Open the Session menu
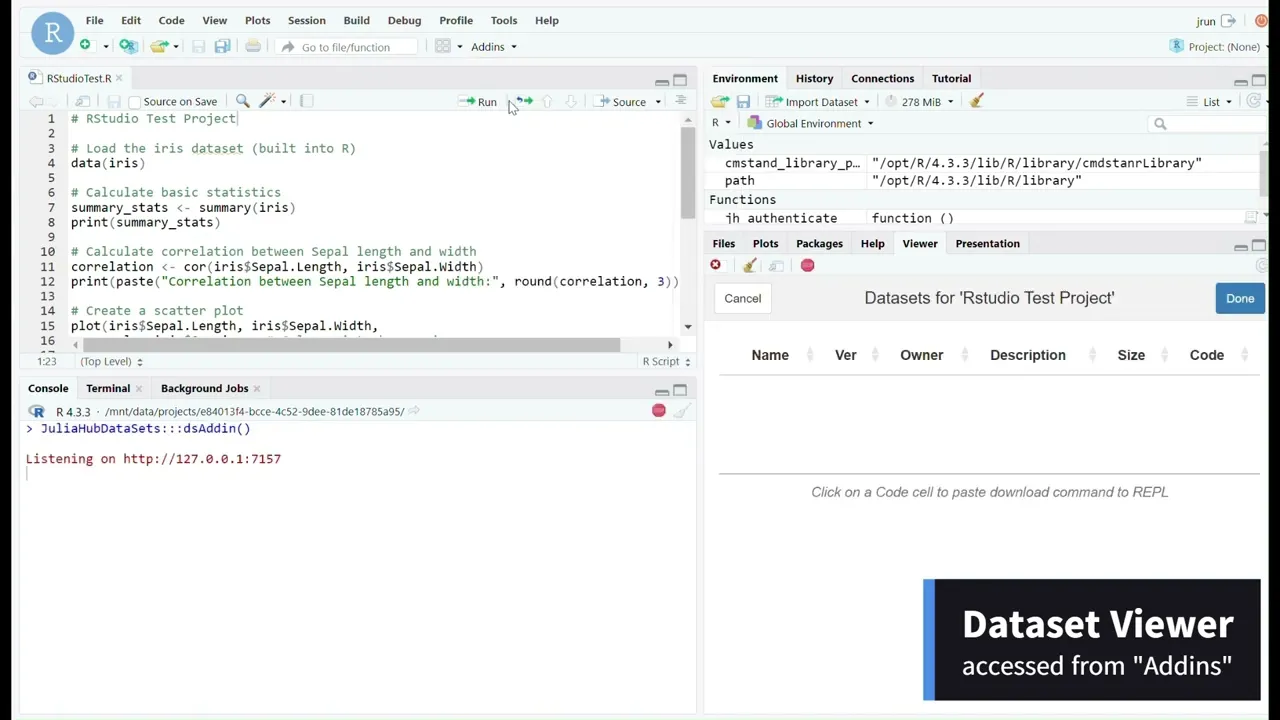 pos(306,20)
